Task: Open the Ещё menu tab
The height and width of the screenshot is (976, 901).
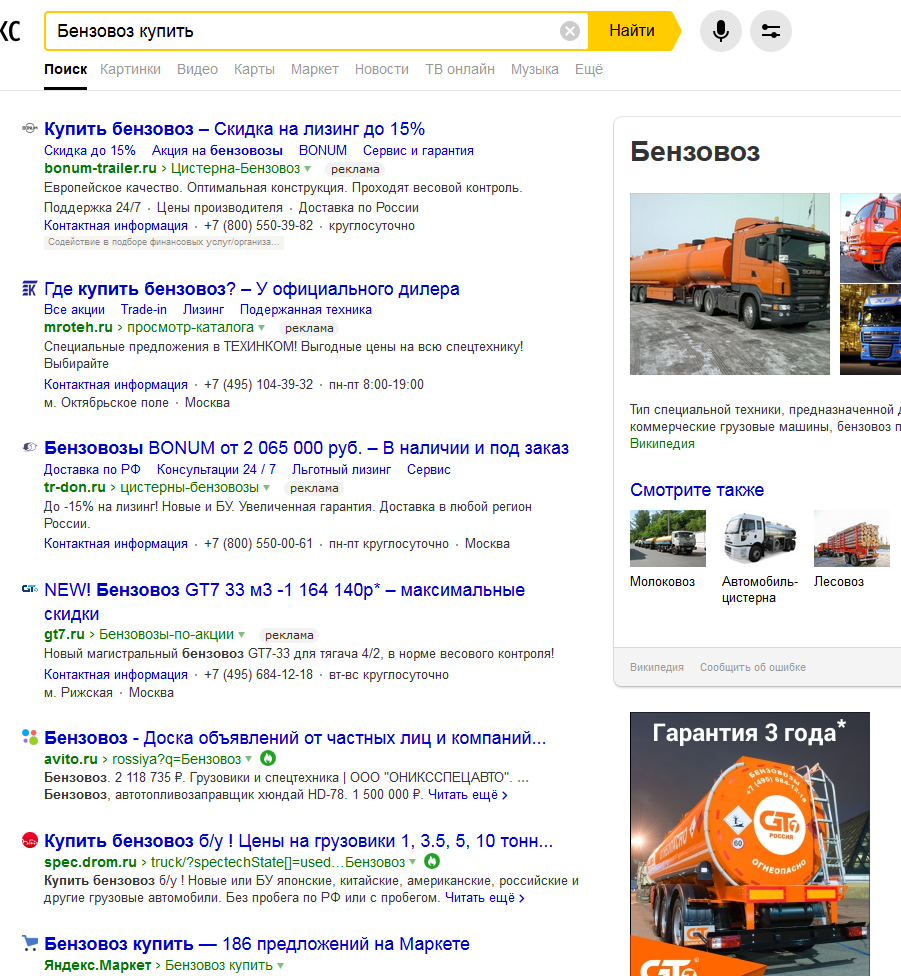Action: pyautogui.click(x=589, y=69)
